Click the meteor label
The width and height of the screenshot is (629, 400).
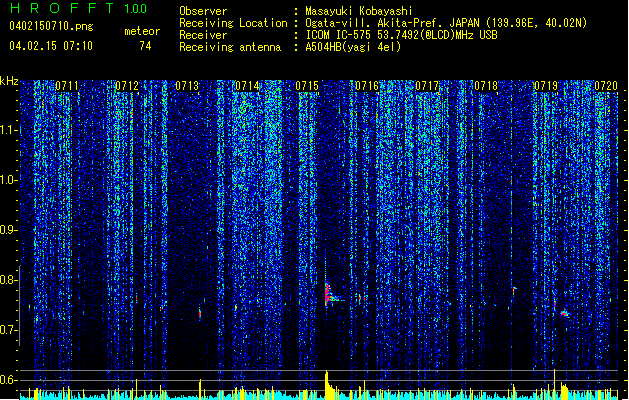point(142,31)
